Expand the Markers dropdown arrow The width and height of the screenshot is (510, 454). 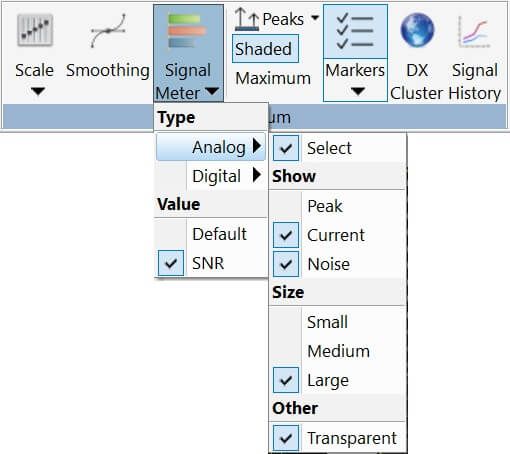357,91
